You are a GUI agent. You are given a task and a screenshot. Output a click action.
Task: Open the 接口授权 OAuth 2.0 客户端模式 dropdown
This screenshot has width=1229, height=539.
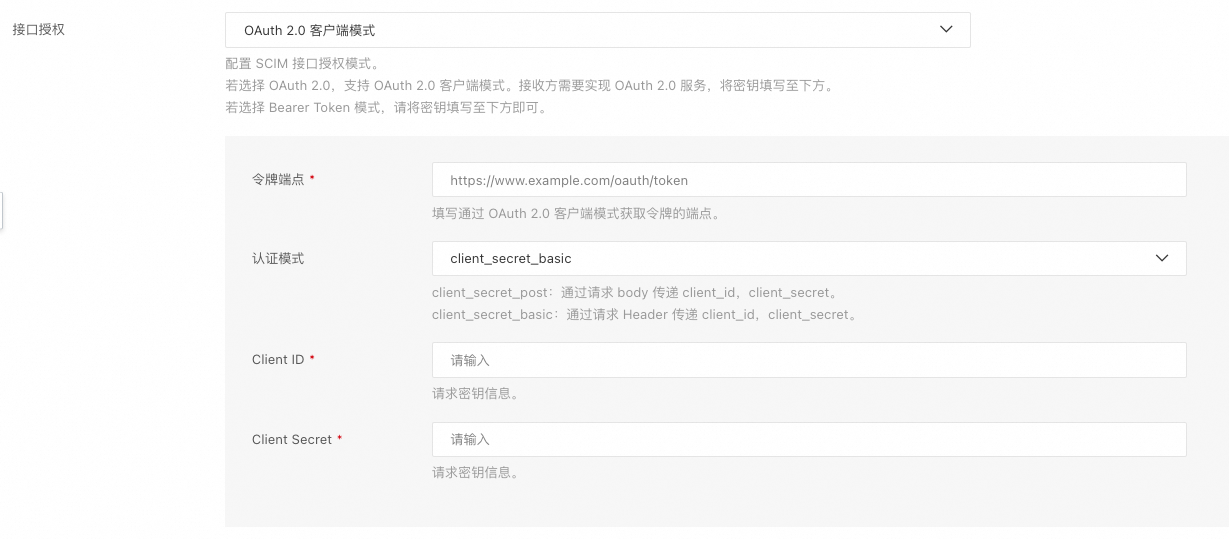tap(597, 30)
